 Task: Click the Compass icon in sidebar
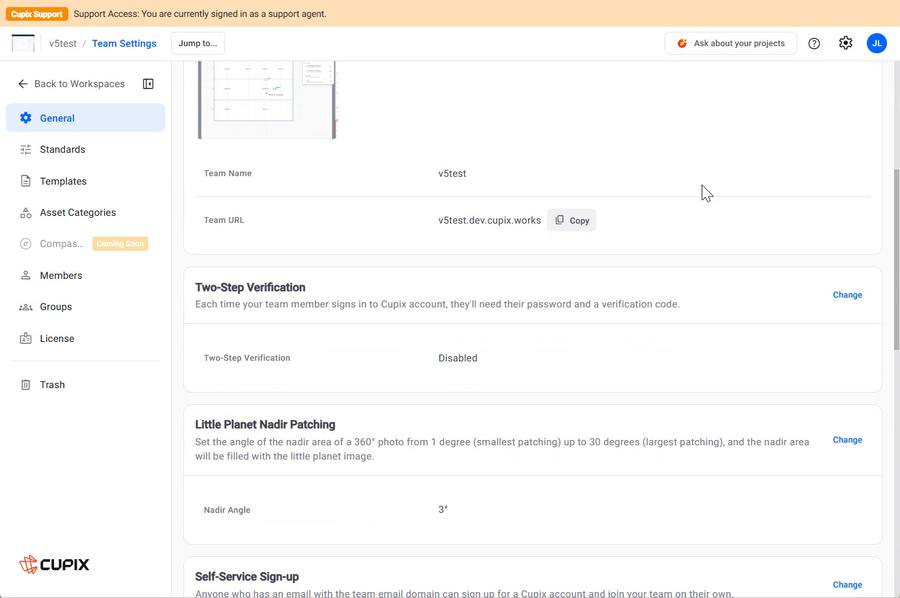[26, 243]
